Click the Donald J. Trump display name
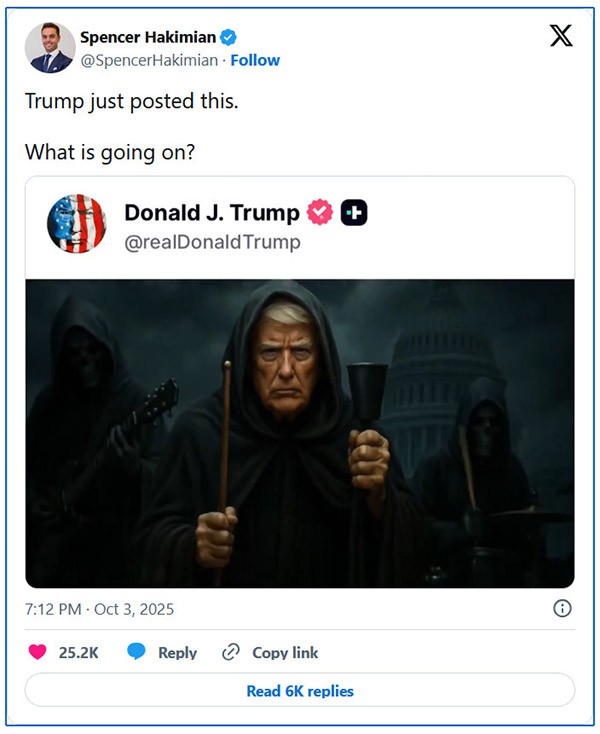Screen dimensions: 600x734 point(211,213)
